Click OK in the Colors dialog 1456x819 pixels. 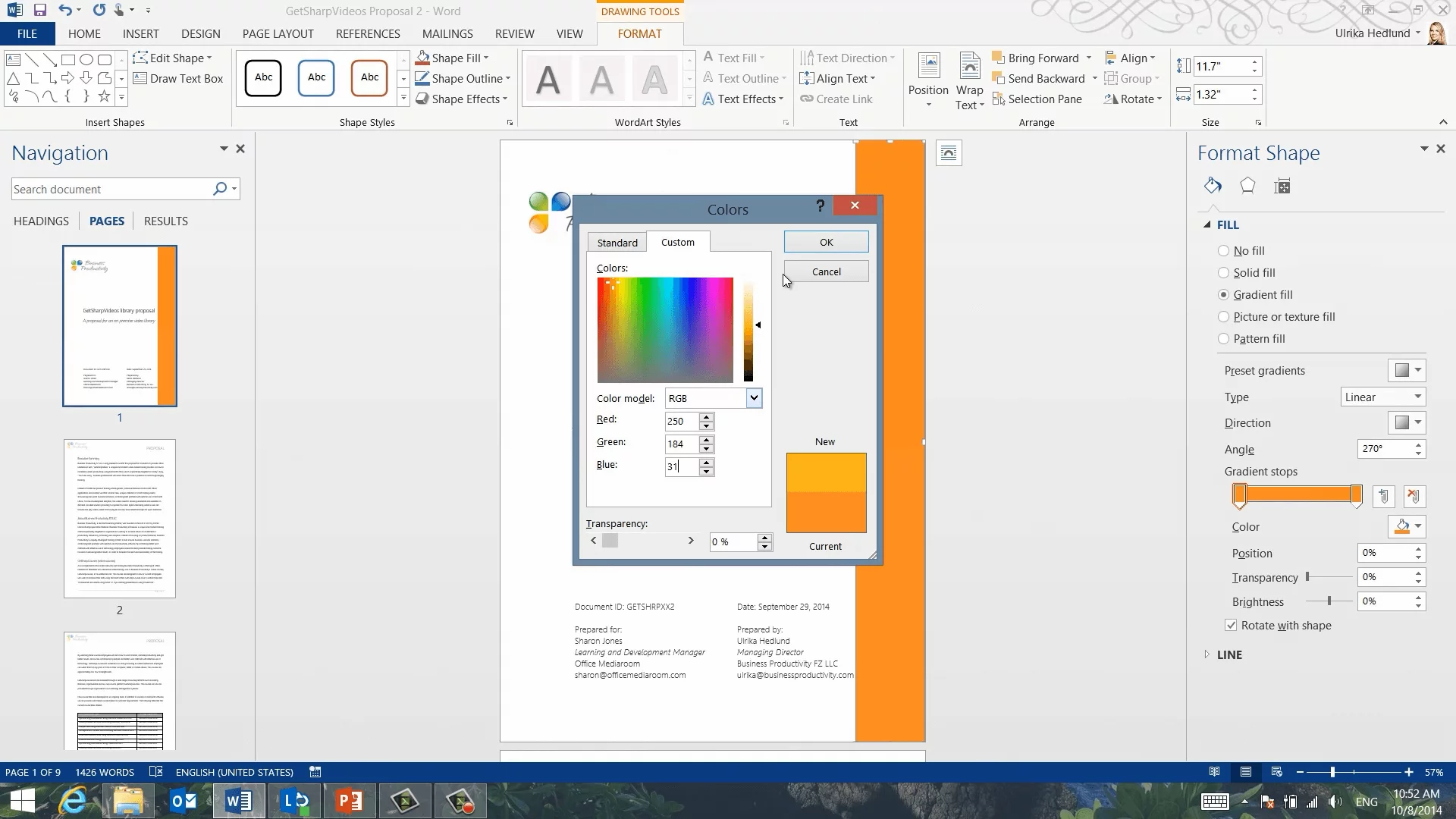[x=826, y=242]
